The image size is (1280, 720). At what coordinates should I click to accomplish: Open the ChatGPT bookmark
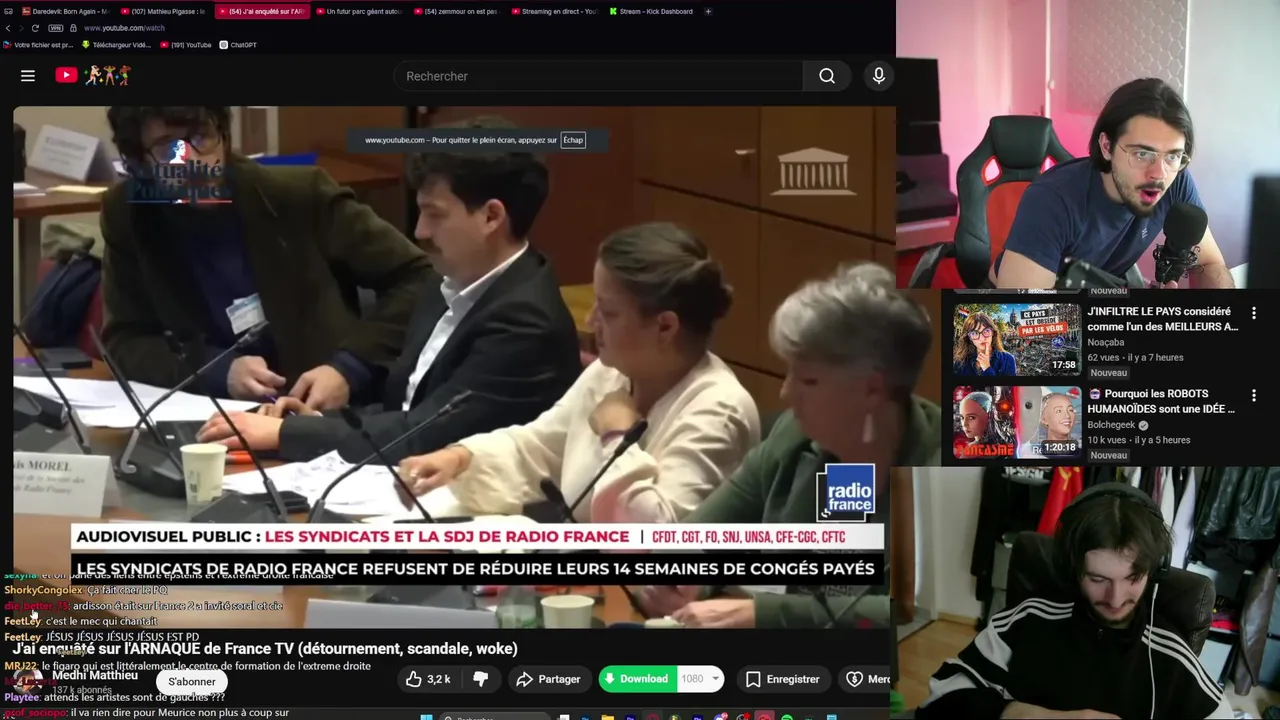[238, 45]
